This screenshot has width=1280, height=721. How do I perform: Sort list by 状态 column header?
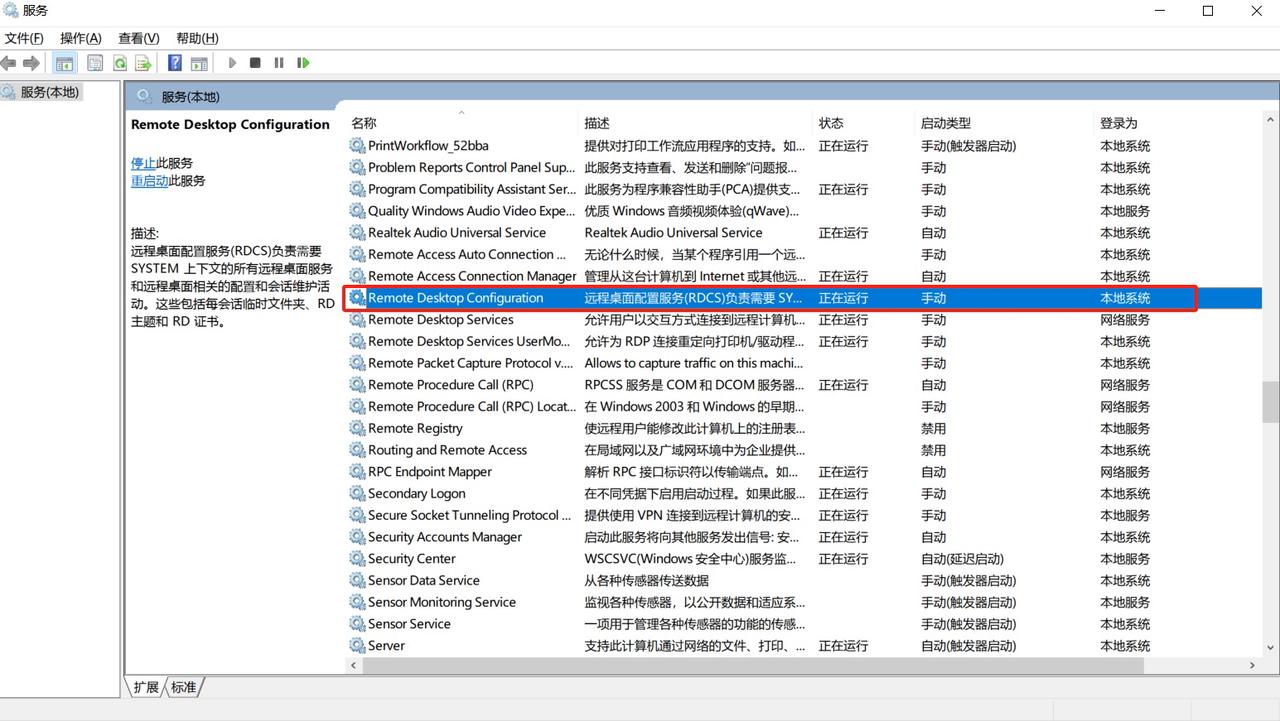point(831,123)
